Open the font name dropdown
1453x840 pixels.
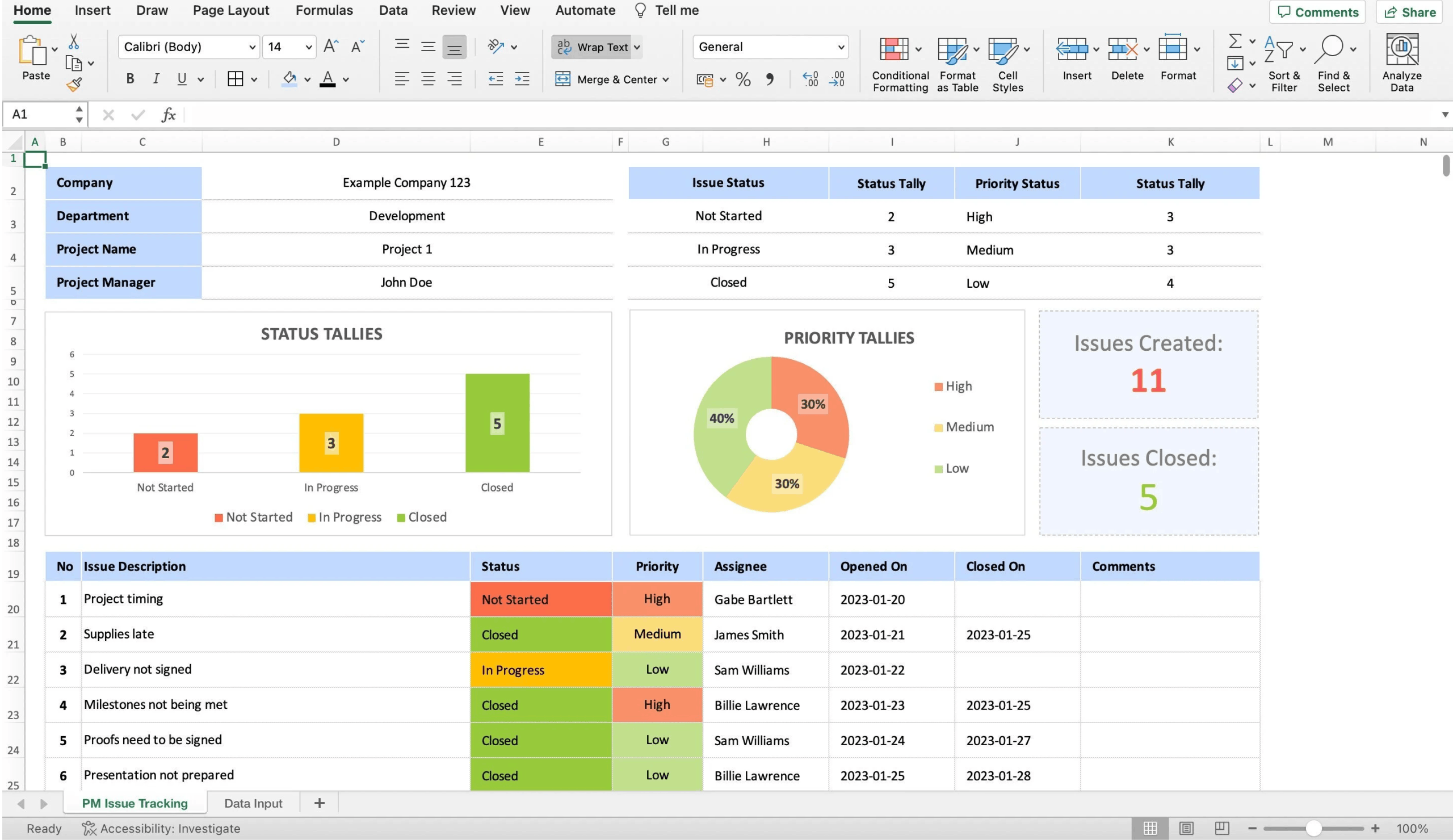click(x=252, y=47)
